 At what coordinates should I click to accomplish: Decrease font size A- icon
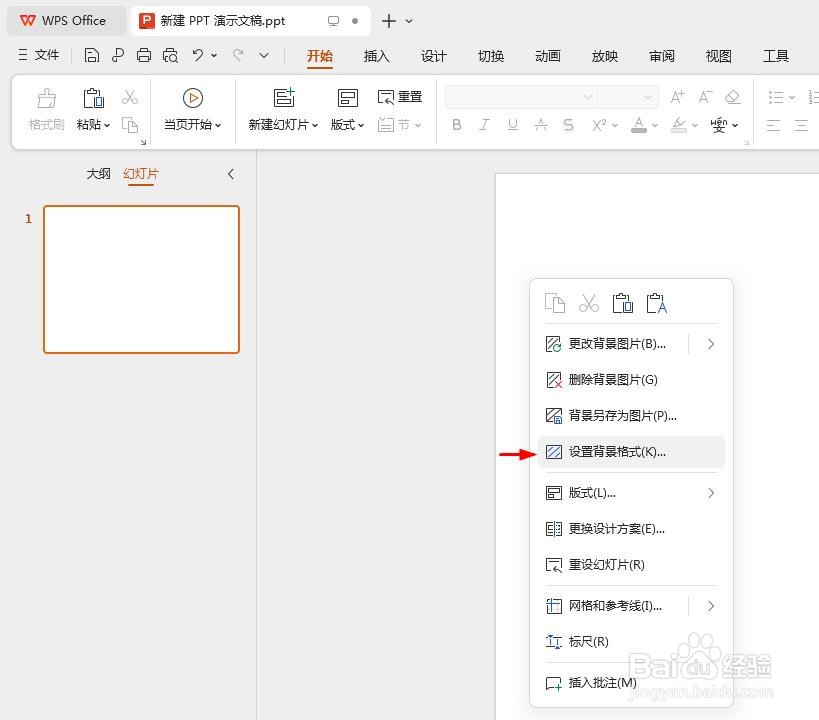(x=705, y=97)
